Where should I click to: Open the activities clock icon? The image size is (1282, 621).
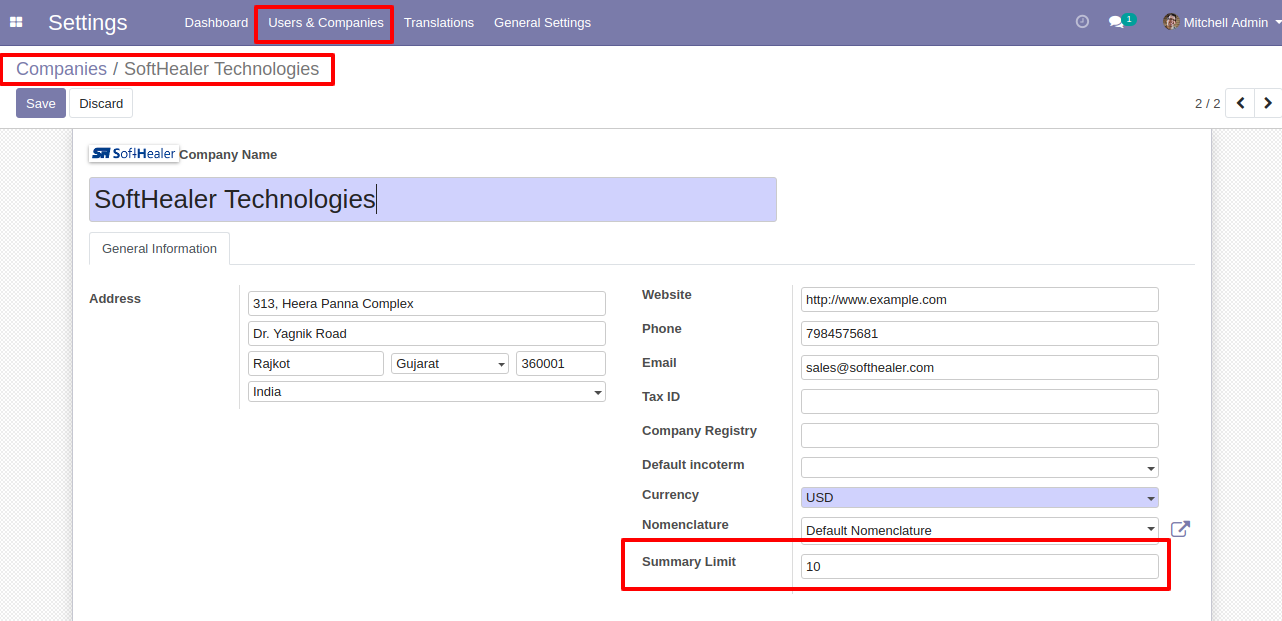click(x=1082, y=22)
